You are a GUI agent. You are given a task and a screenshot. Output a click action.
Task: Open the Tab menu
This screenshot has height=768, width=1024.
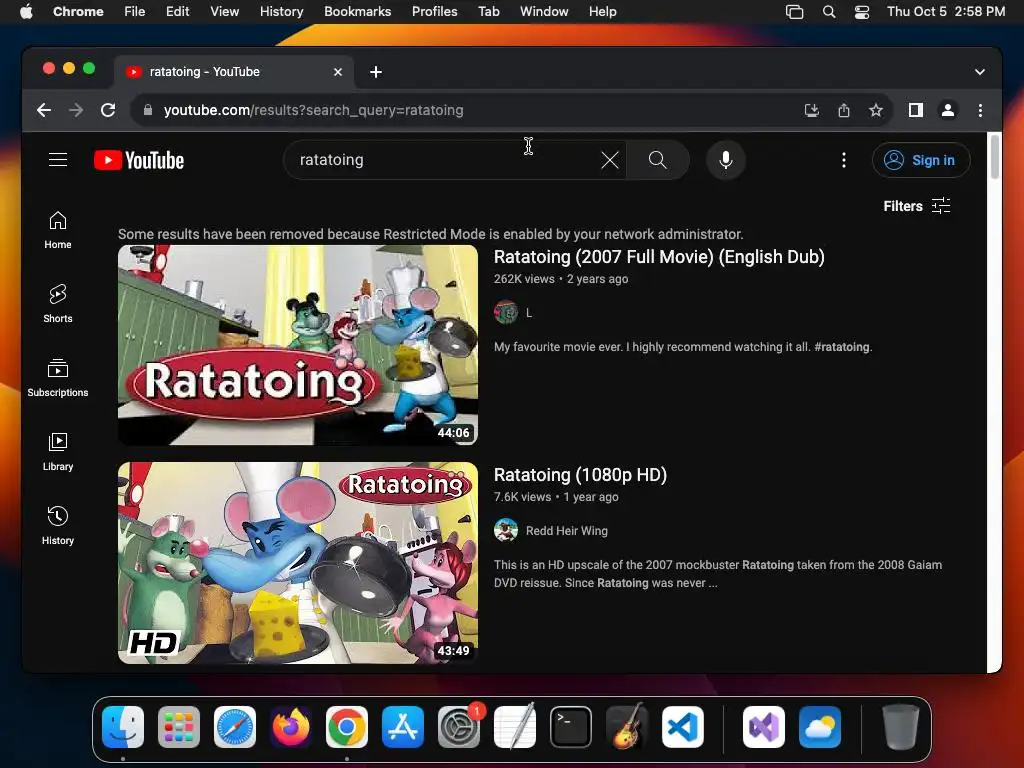click(x=488, y=12)
